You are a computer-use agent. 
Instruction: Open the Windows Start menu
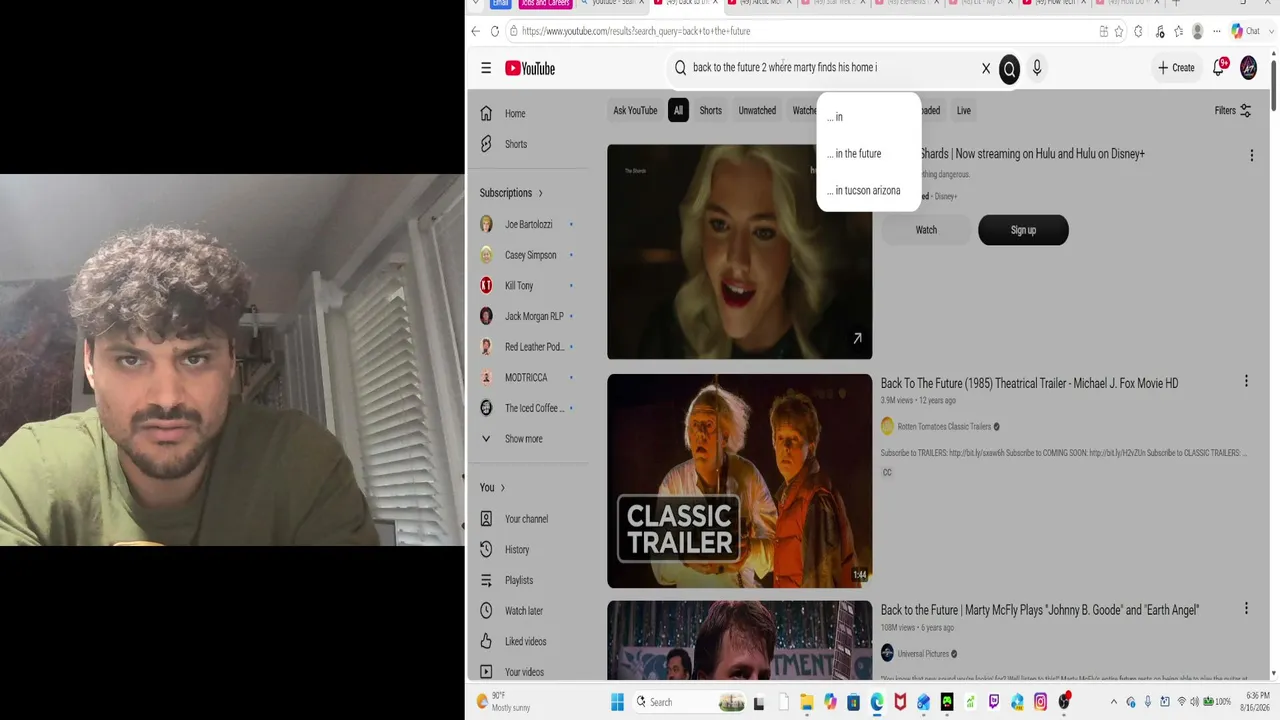[x=617, y=702]
